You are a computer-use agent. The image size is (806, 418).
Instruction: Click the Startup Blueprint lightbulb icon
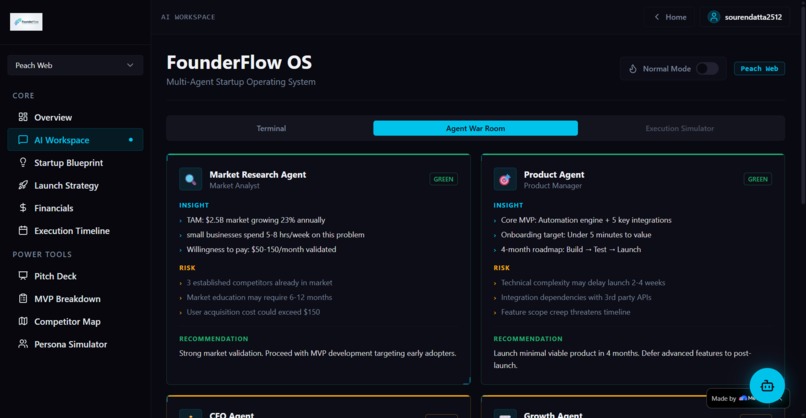[x=23, y=162]
